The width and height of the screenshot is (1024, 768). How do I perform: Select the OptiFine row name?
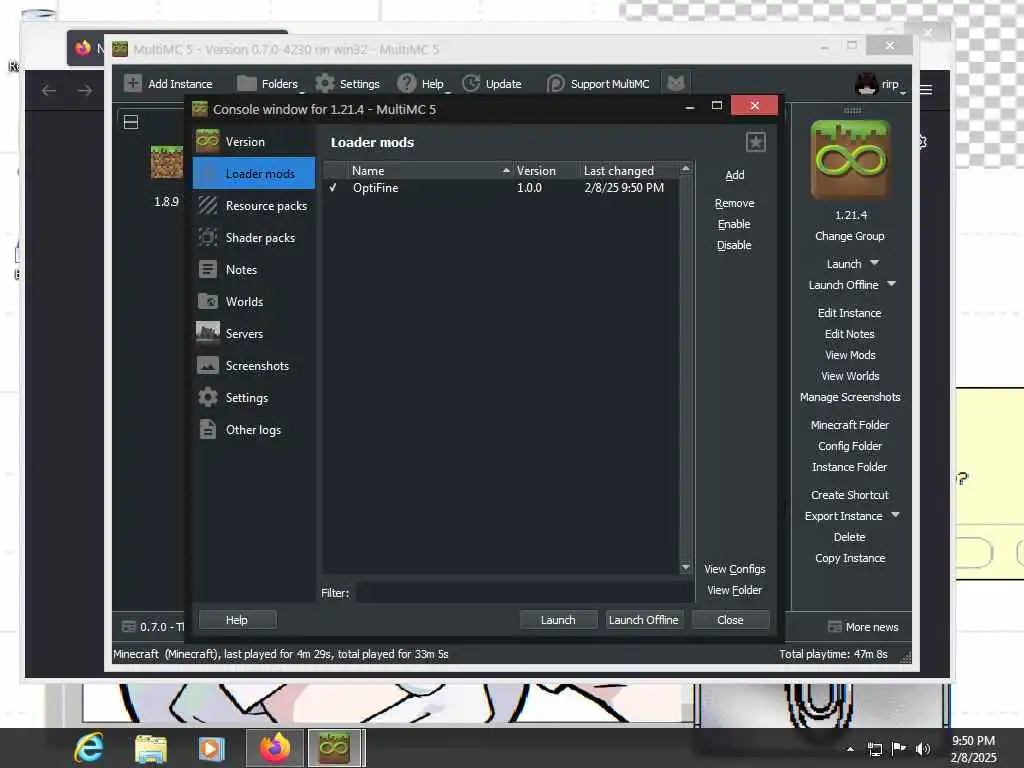tap(376, 188)
